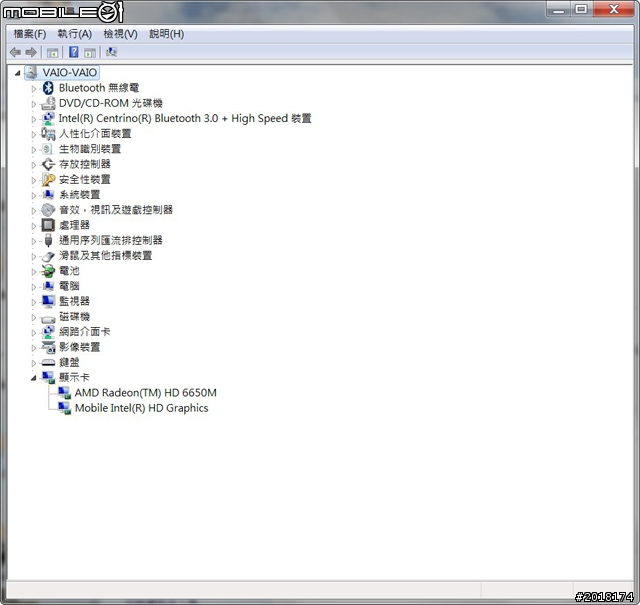This screenshot has height=605, width=640.
Task: Expand the 磁碟機 node
Action: pyautogui.click(x=34, y=317)
